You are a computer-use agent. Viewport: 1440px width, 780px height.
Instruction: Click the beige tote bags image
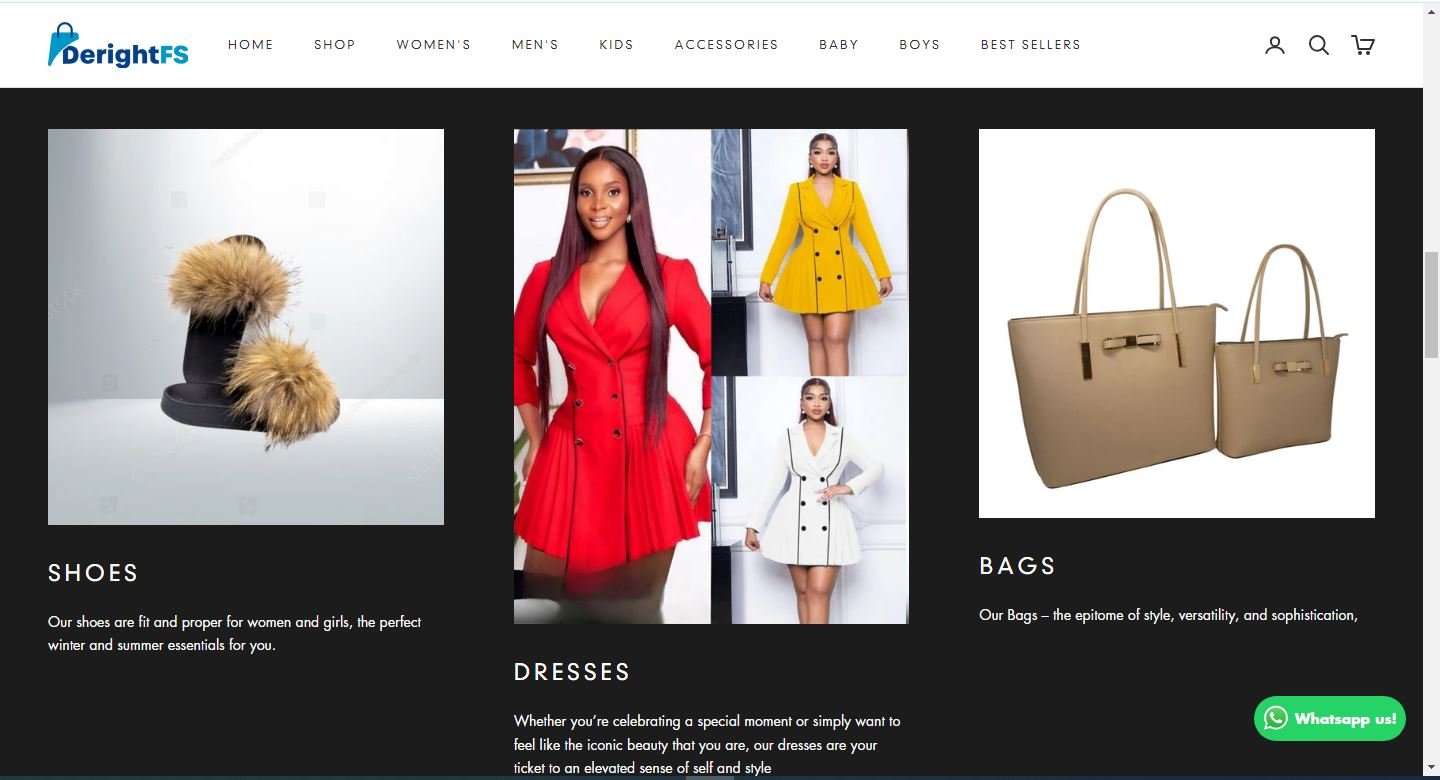(1177, 323)
